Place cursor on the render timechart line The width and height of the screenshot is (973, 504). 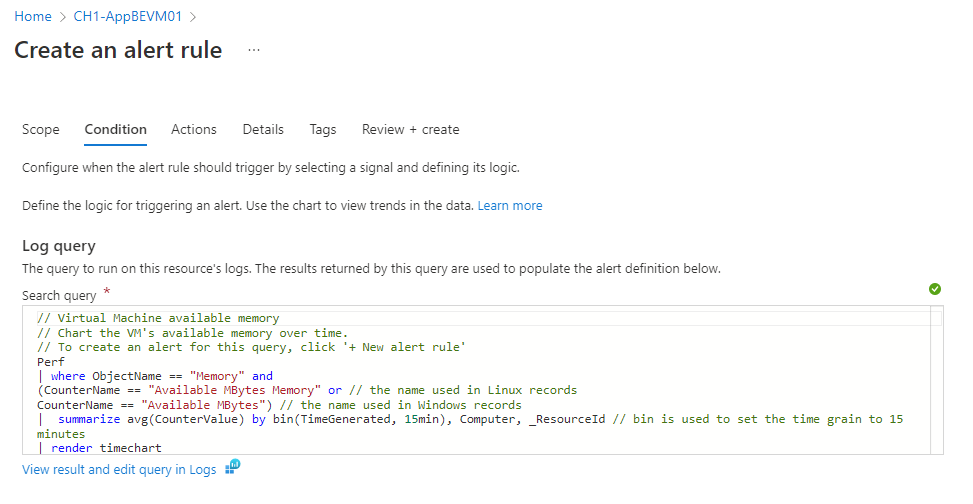[x=92, y=448]
